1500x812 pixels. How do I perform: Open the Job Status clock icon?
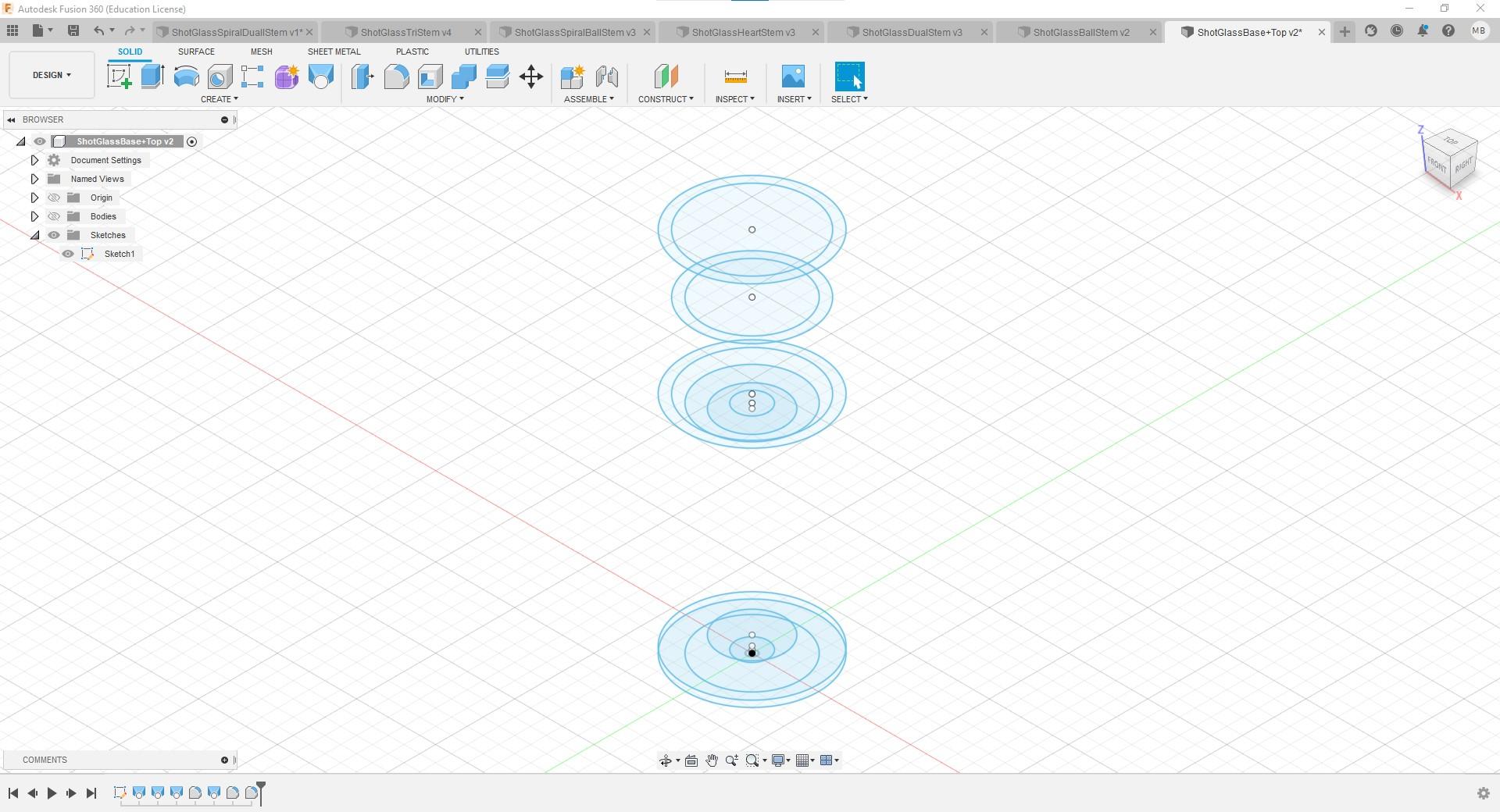[x=1396, y=31]
